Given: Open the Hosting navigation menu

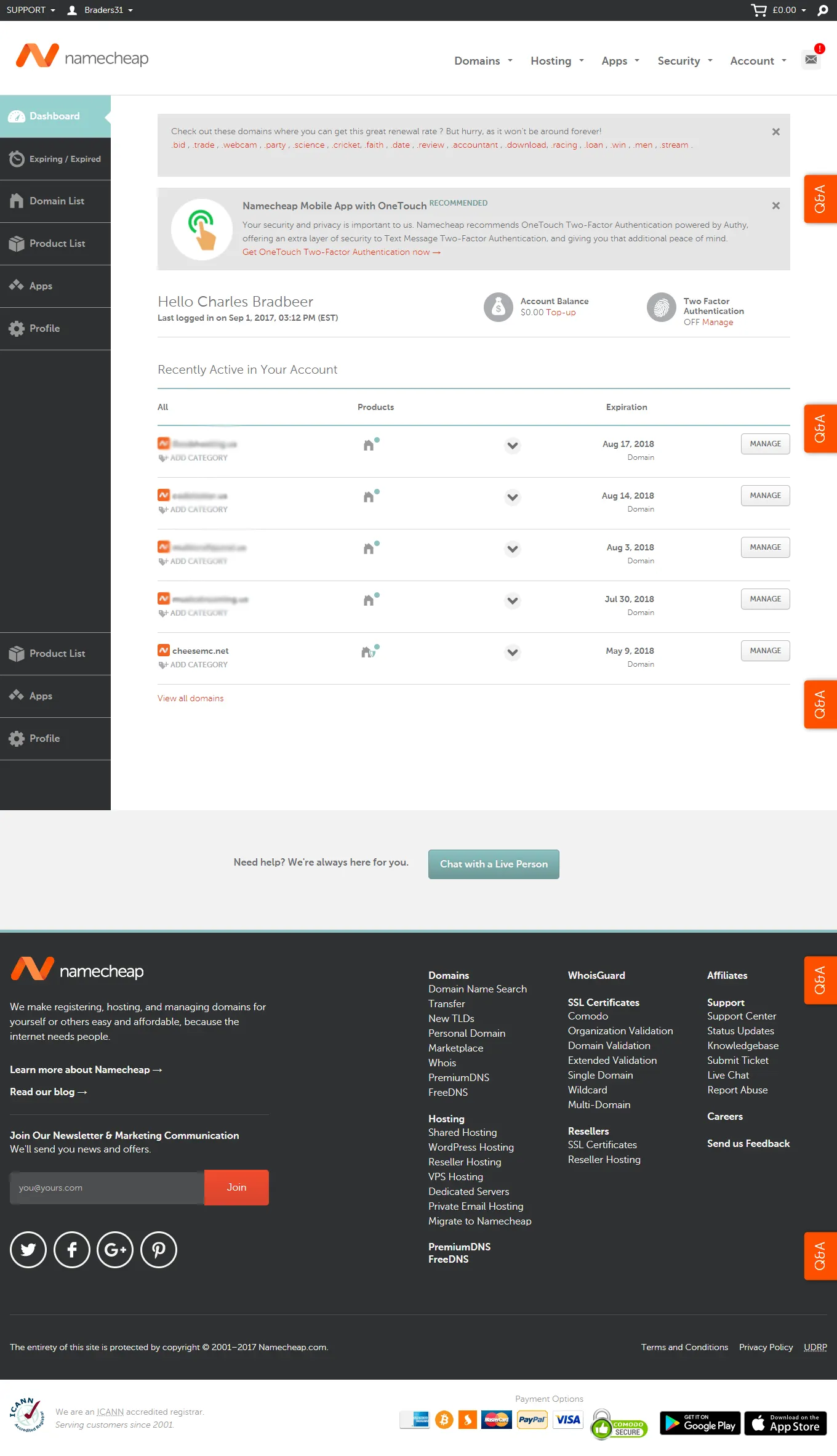Looking at the screenshot, I should point(557,60).
